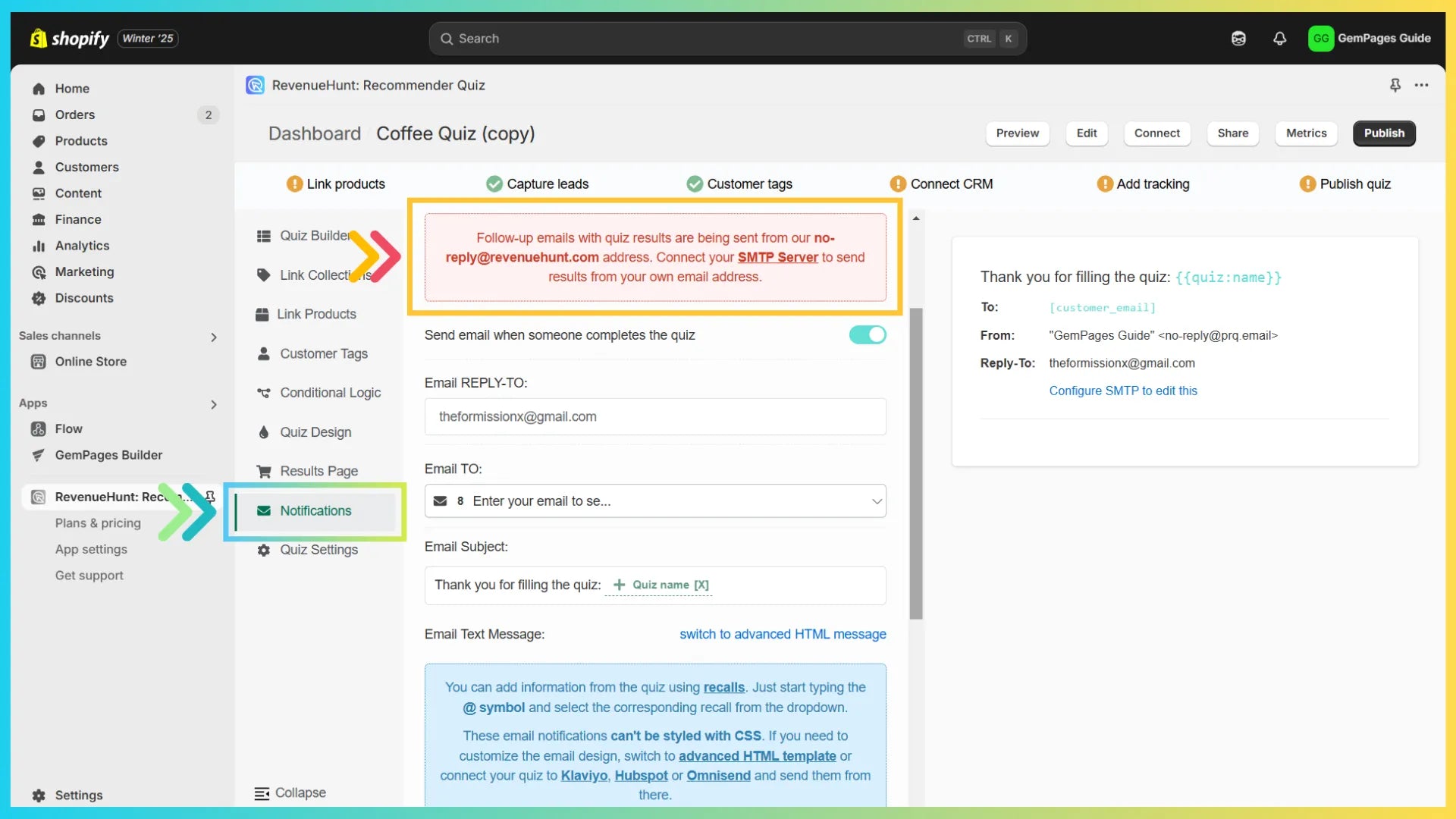
Task: Click the Dashboard breadcrumb
Action: [x=315, y=133]
